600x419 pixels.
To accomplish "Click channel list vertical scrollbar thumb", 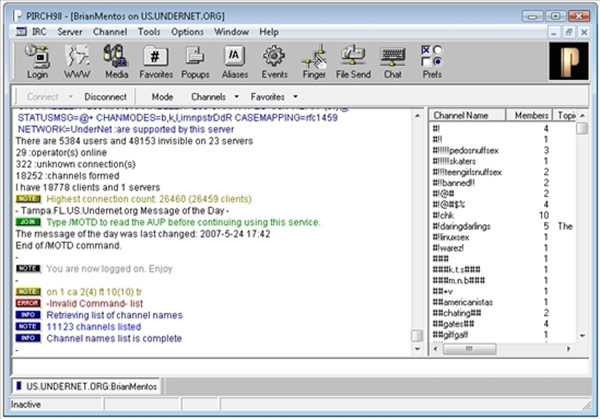I will [x=582, y=128].
